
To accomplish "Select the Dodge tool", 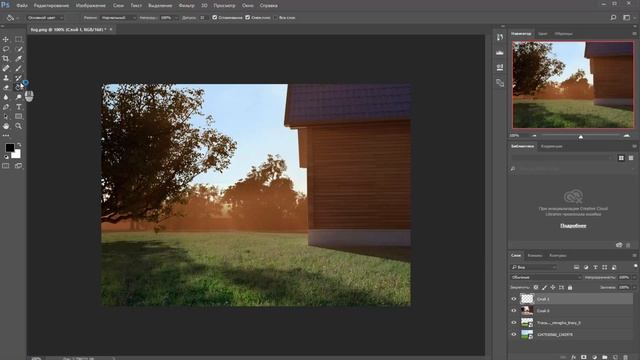I will point(18,97).
